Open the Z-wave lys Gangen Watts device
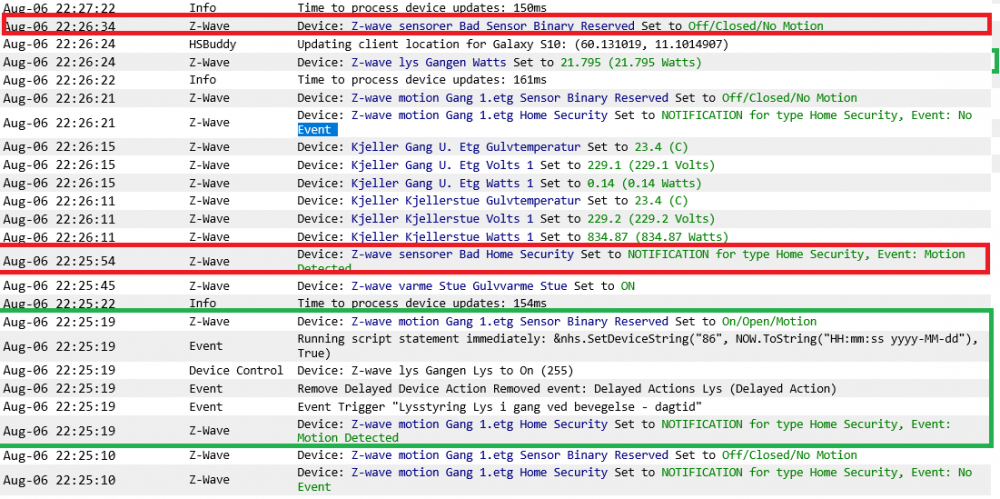1000x499 pixels. 428,62
